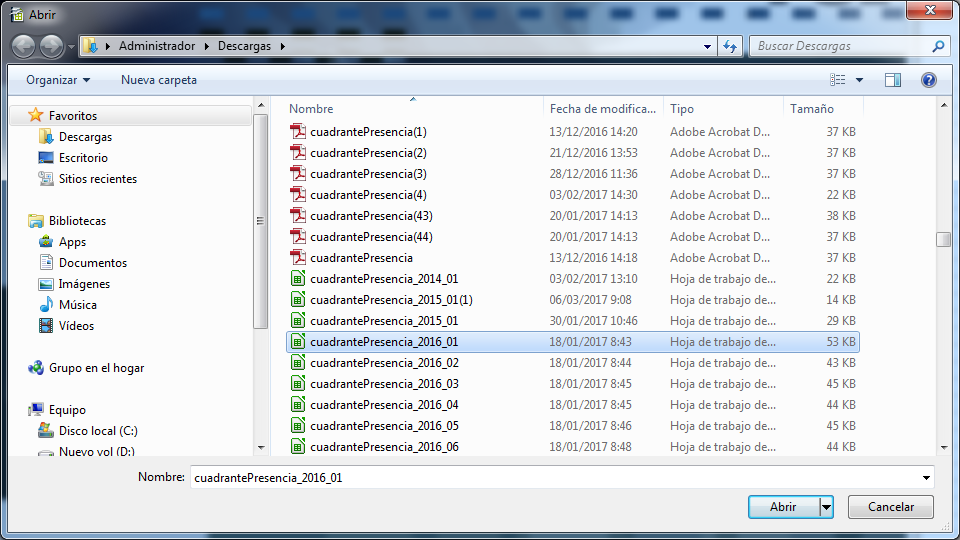Select spreadsheet icon of cuadrantePresencia_2016_05
This screenshot has width=960, height=540.
298,426
